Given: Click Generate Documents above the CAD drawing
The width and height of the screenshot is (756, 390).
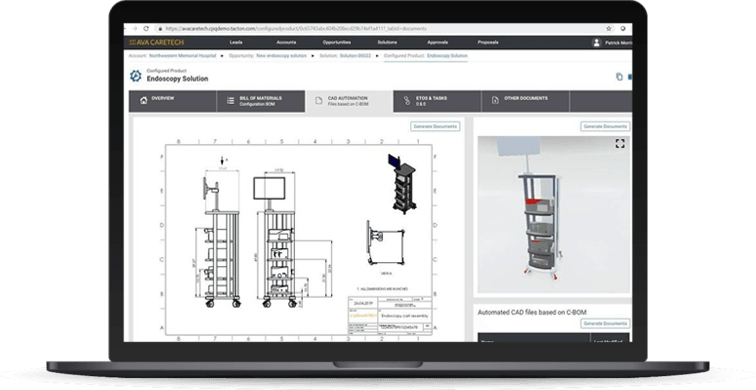Looking at the screenshot, I should [x=435, y=126].
